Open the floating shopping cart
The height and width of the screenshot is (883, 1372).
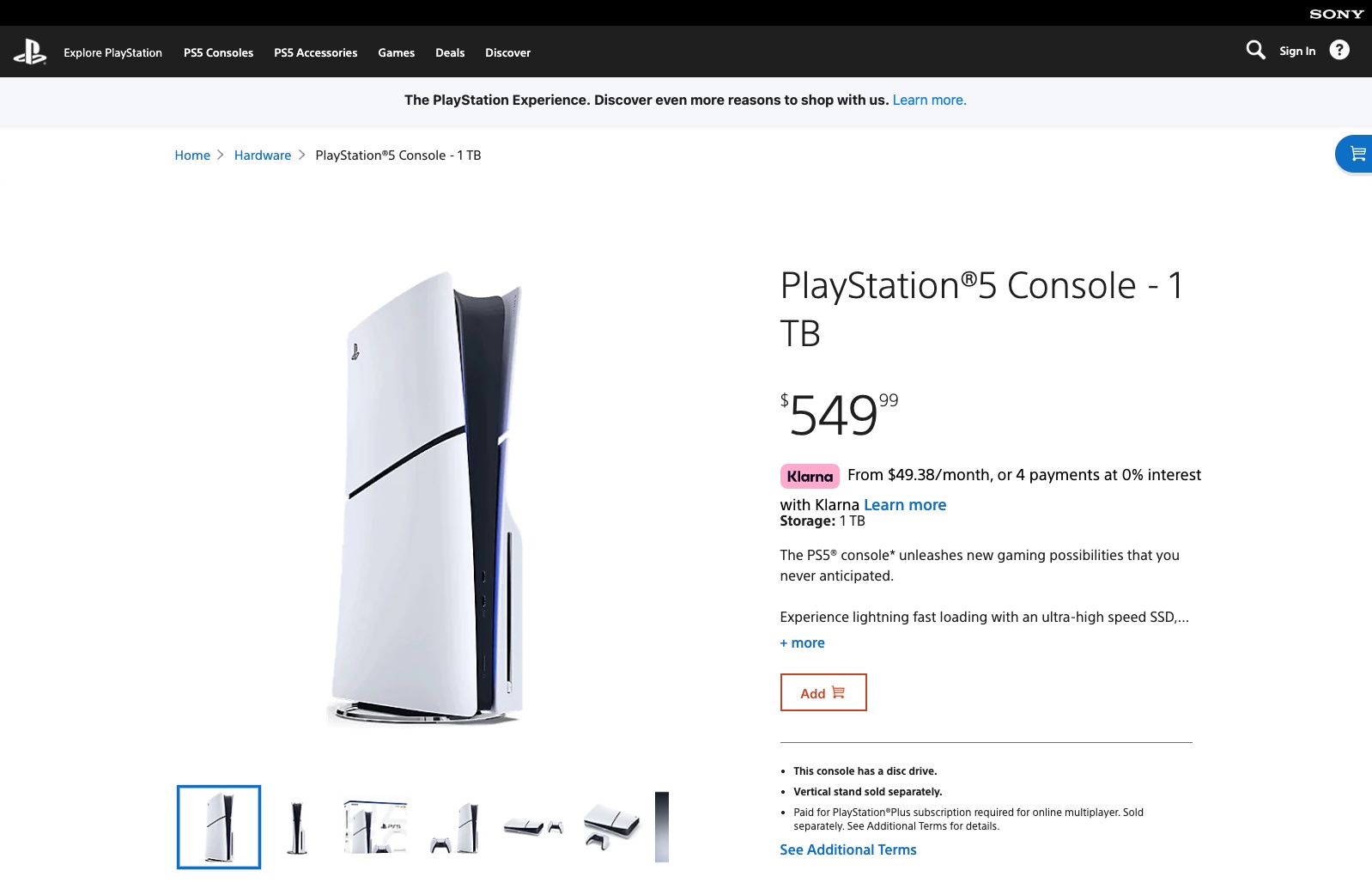[1357, 155]
